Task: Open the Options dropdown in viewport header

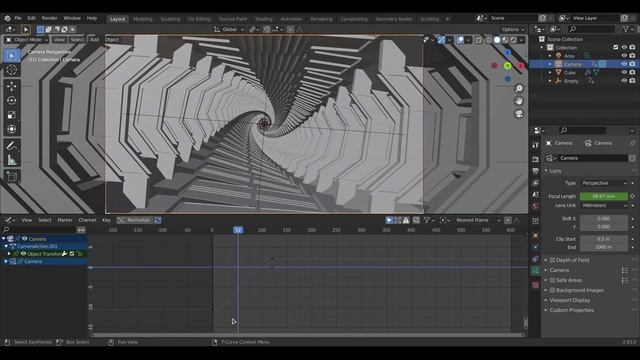Action: [513, 29]
